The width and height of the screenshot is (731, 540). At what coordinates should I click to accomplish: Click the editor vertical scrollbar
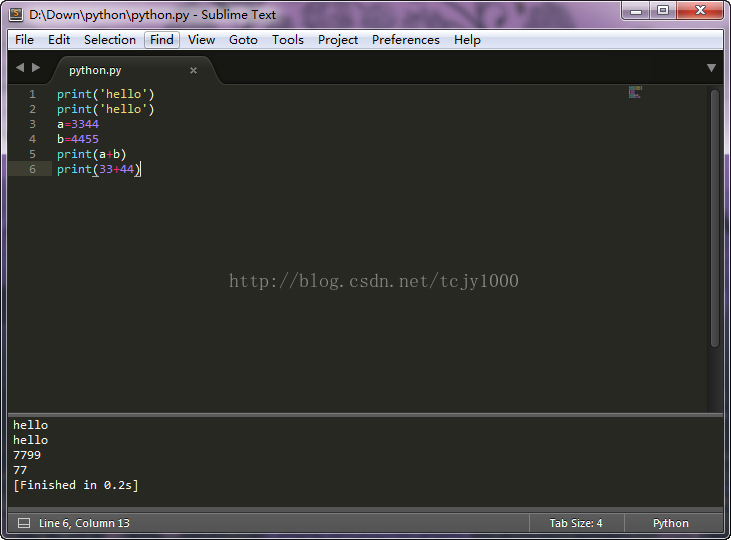pyautogui.click(x=715, y=218)
